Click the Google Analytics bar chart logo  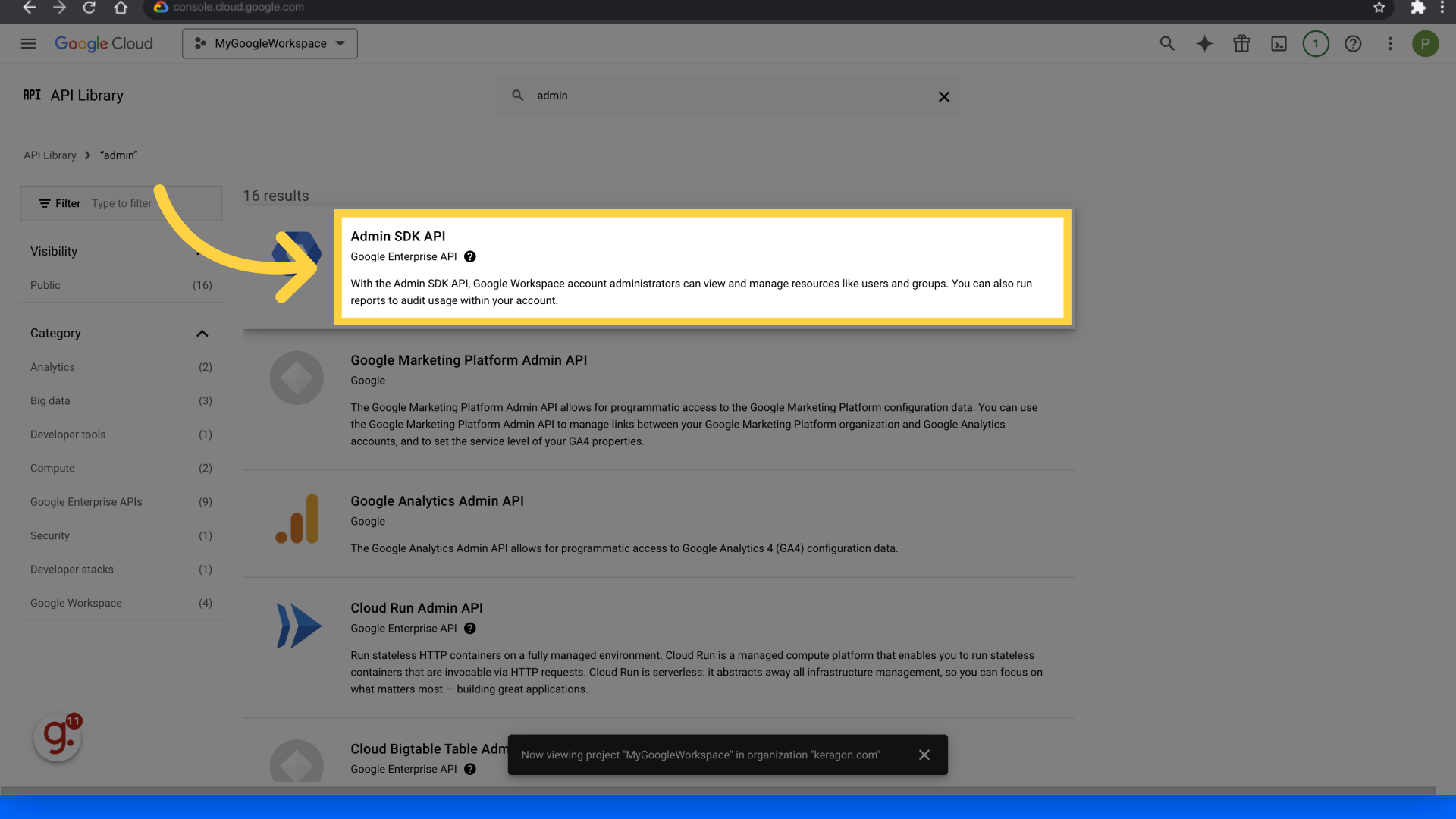pyautogui.click(x=297, y=519)
